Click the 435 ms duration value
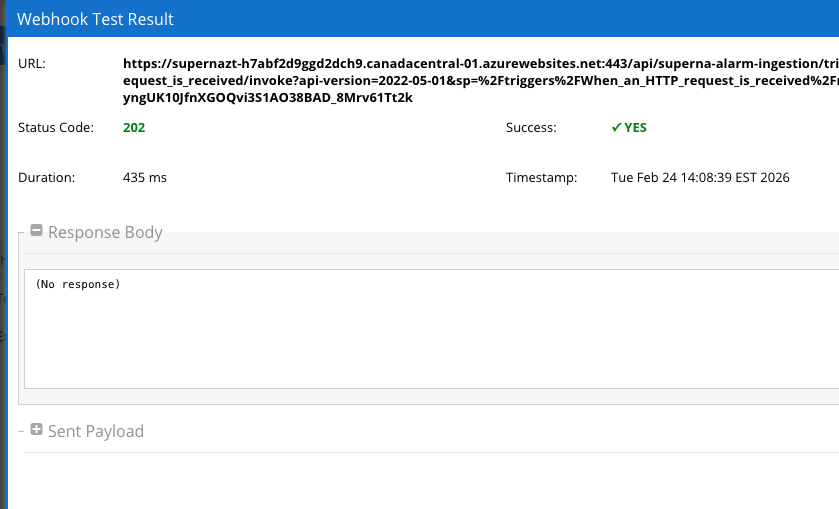Viewport: 839px width, 509px height. point(145,178)
